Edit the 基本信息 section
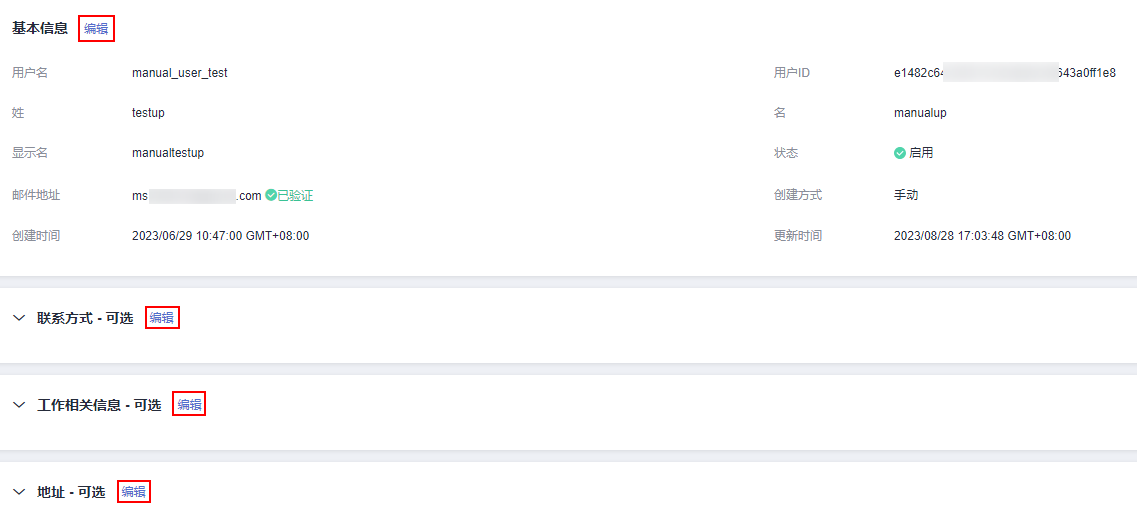This screenshot has width=1137, height=530. pyautogui.click(x=96, y=29)
